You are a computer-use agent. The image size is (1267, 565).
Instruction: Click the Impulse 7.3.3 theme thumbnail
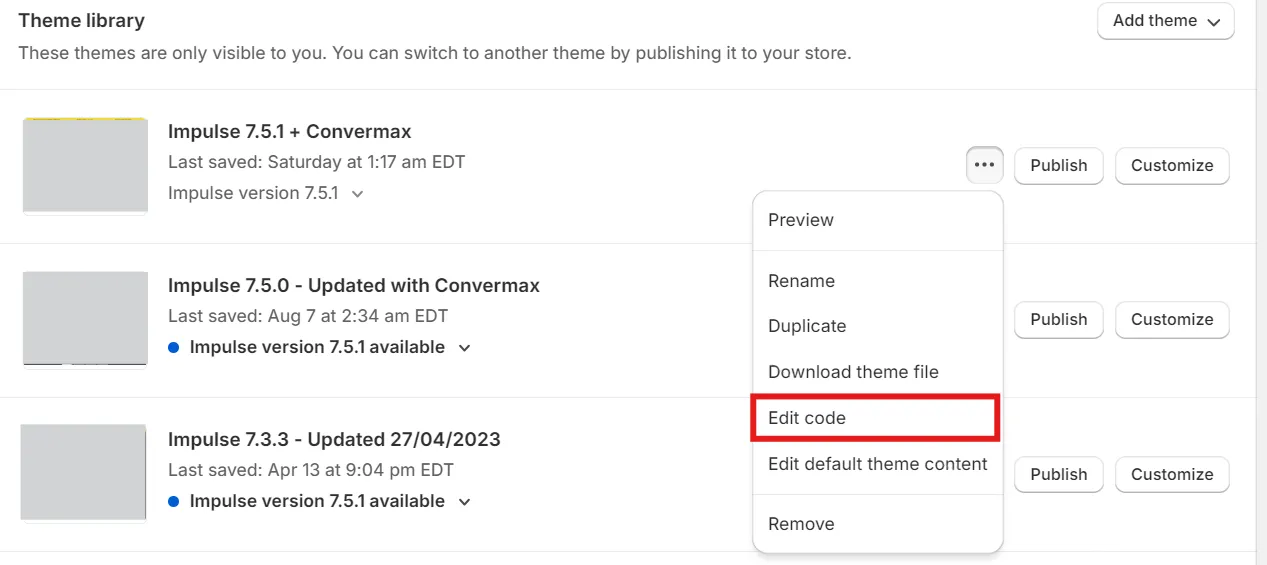(x=84, y=472)
